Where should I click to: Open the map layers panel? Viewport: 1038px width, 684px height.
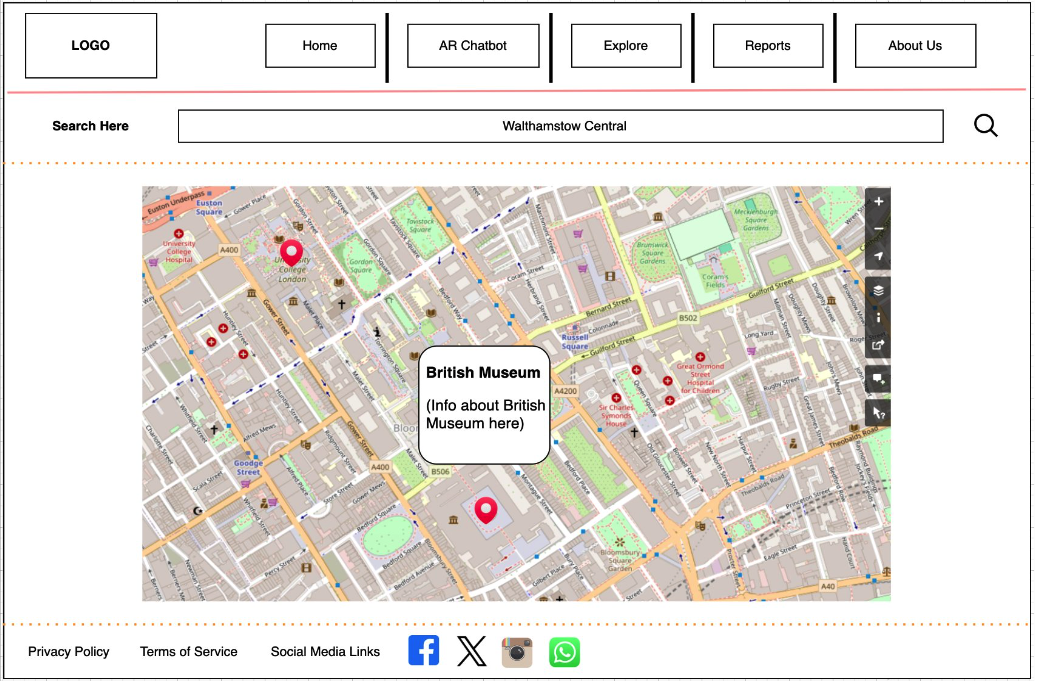[878, 290]
